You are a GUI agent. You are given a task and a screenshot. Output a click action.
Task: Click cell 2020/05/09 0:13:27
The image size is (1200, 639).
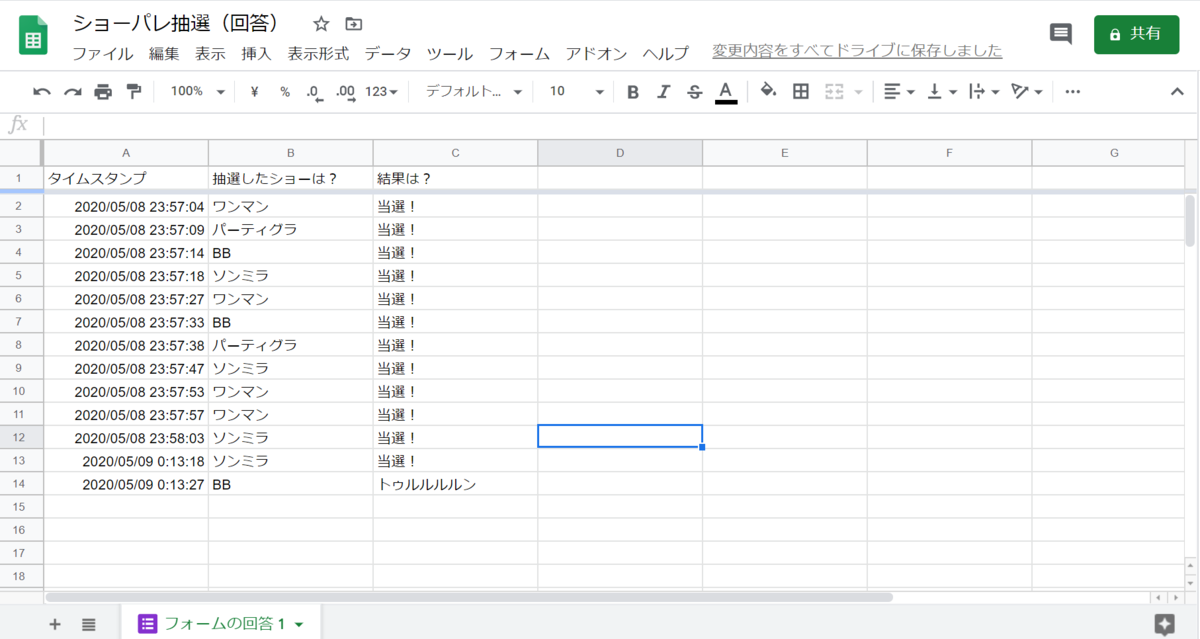point(126,484)
